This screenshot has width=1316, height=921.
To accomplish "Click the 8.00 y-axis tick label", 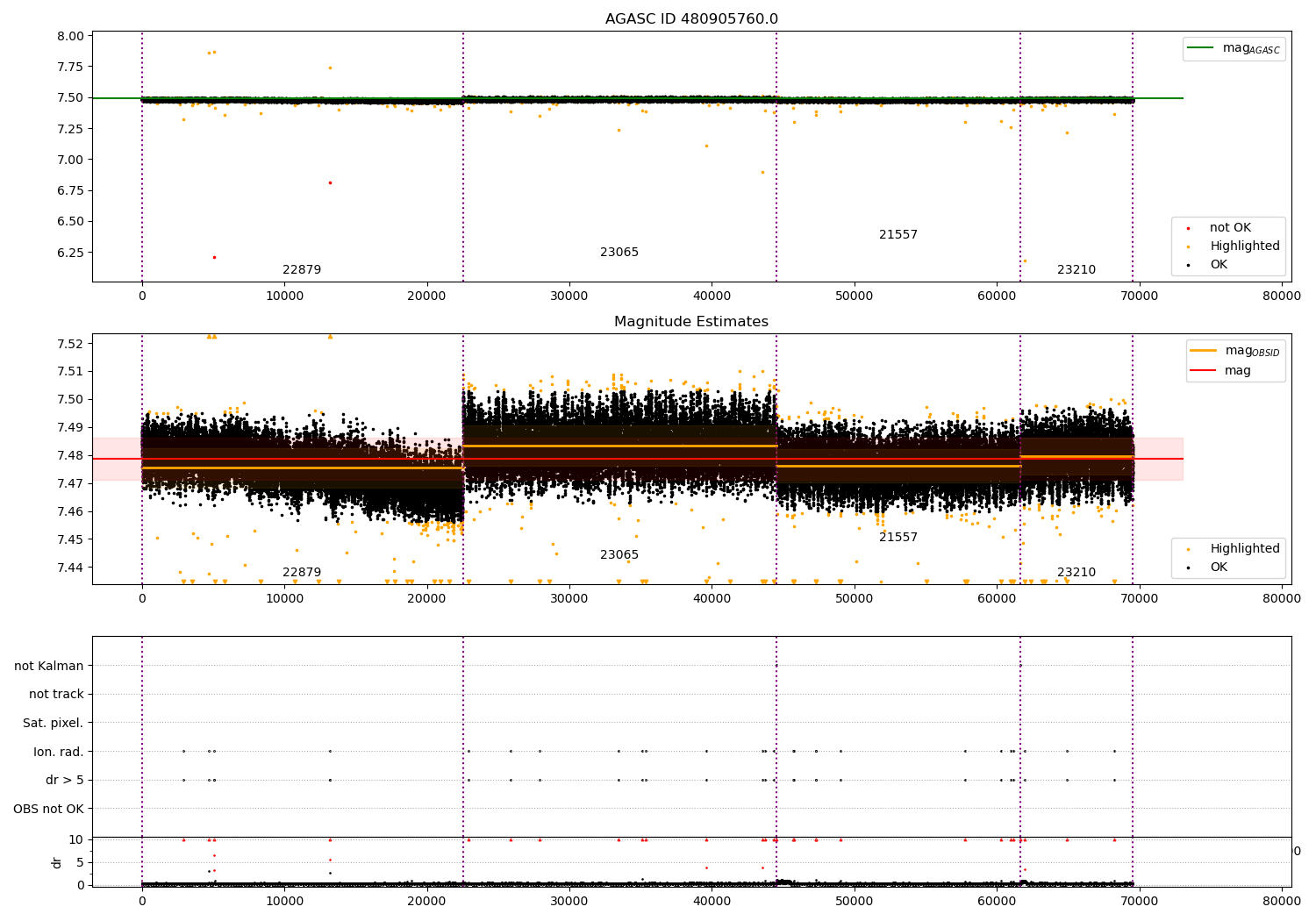I will 71,37.
